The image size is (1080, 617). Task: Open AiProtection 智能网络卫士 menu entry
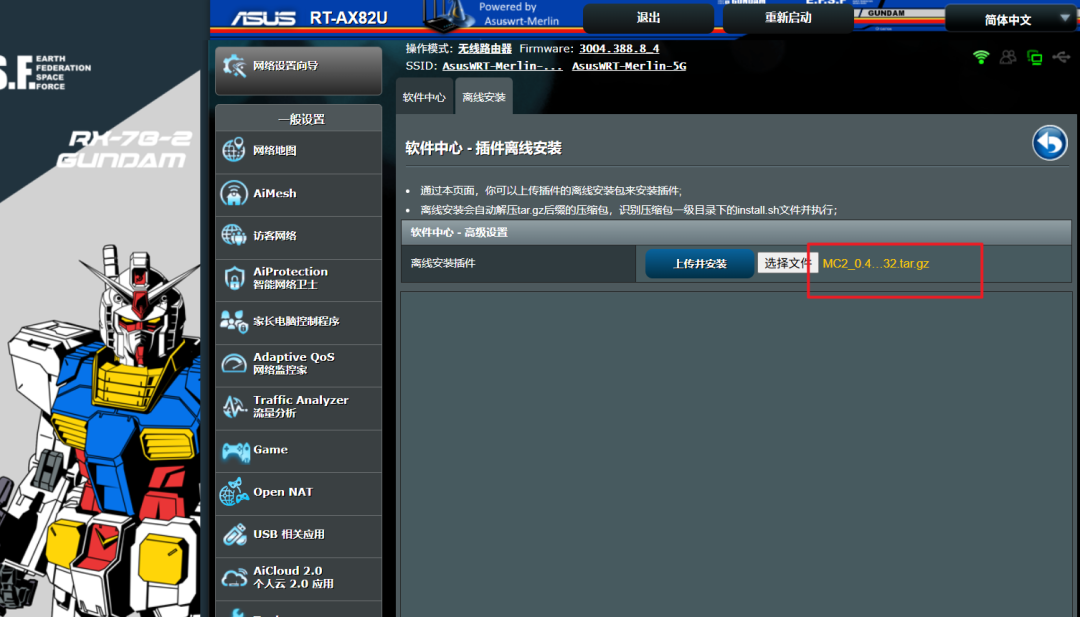click(298, 278)
